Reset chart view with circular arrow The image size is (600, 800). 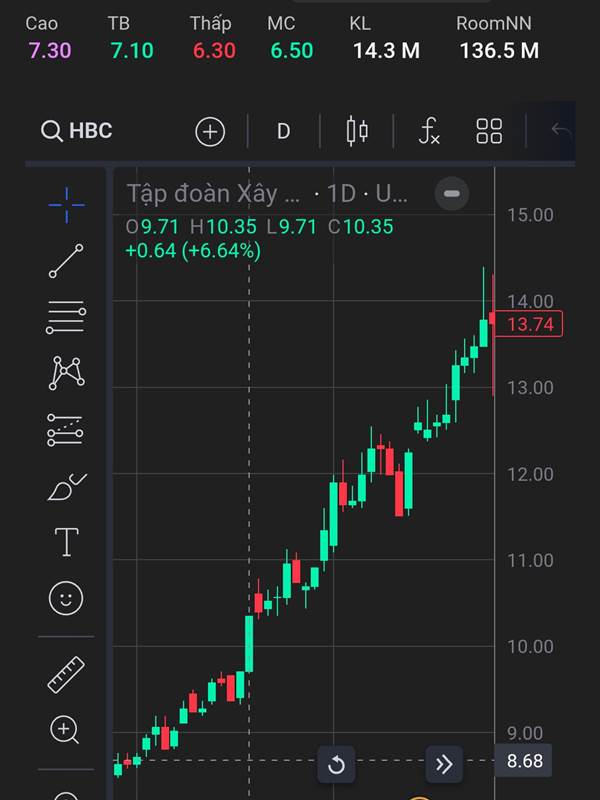click(x=336, y=764)
